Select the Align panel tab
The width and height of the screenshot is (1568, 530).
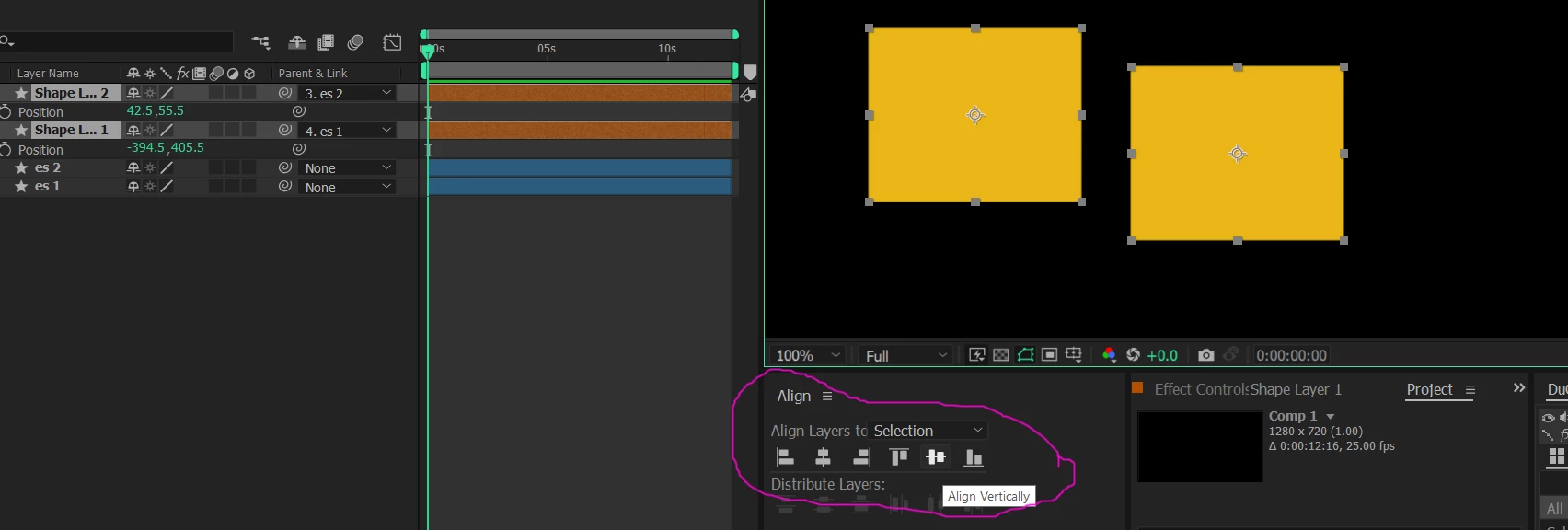(x=793, y=396)
